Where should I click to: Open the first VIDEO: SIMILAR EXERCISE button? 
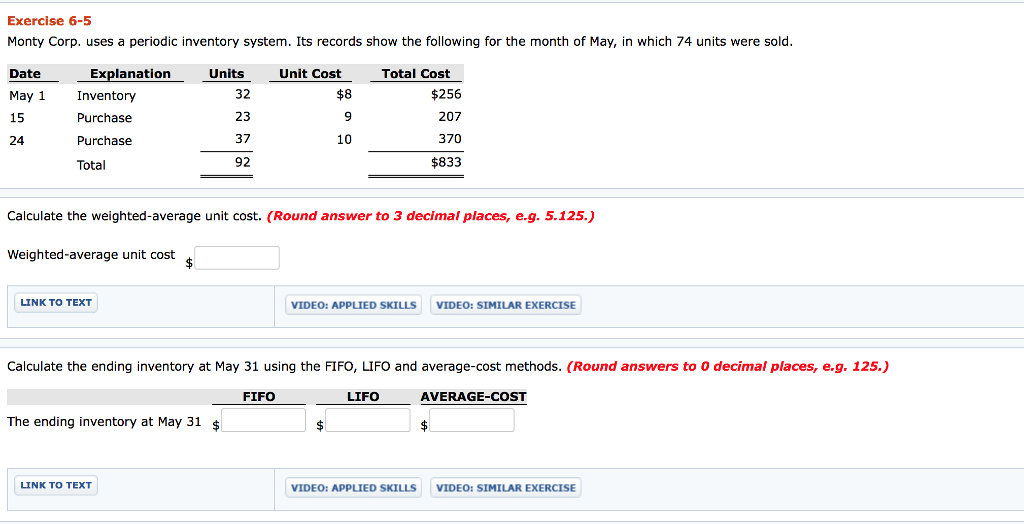[505, 305]
